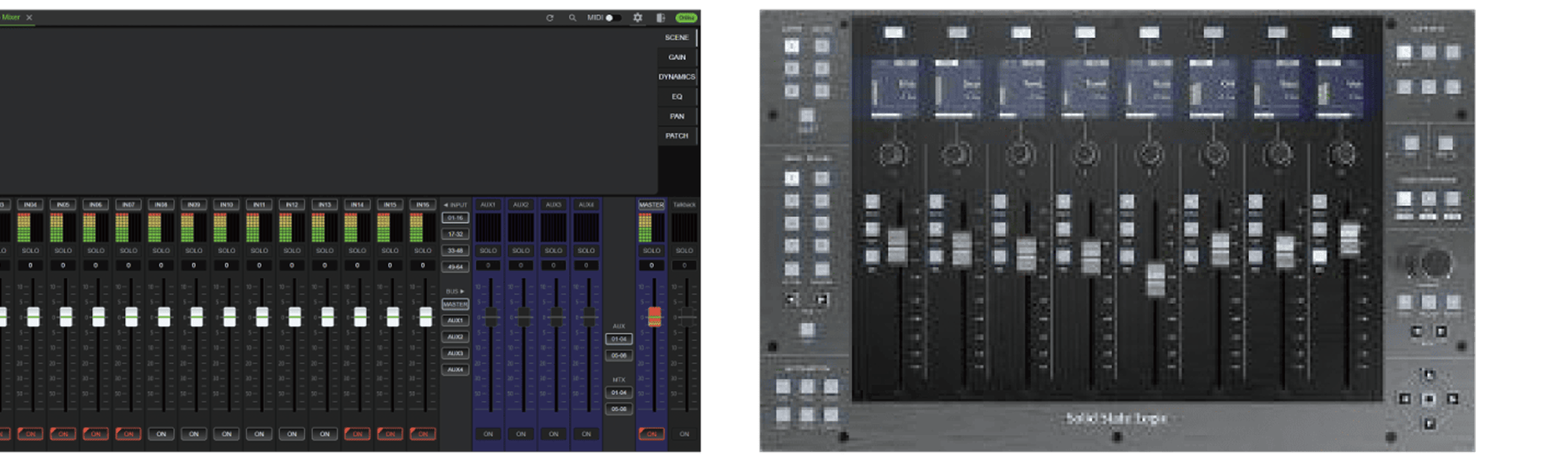This screenshot has width=1568, height=456.
Task: Turn off the IN05 channel ON button
Action: [63, 434]
